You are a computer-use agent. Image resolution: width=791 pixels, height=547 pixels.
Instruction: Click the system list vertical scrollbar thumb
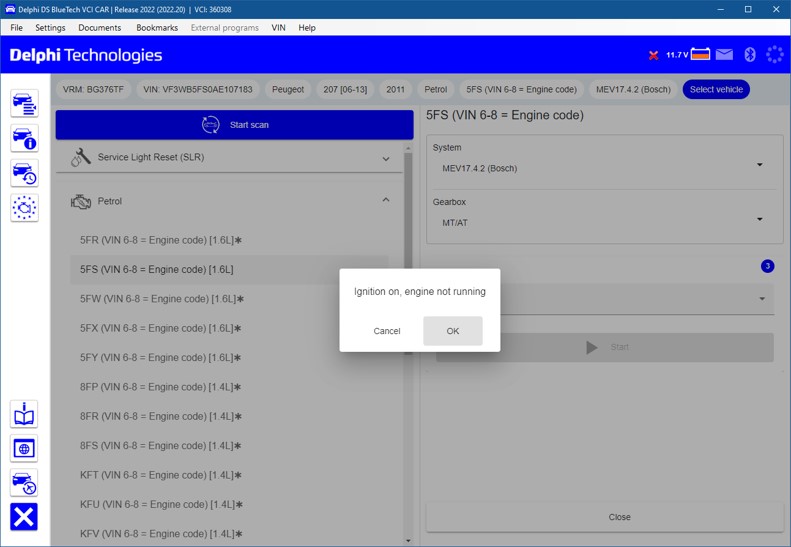[408, 252]
